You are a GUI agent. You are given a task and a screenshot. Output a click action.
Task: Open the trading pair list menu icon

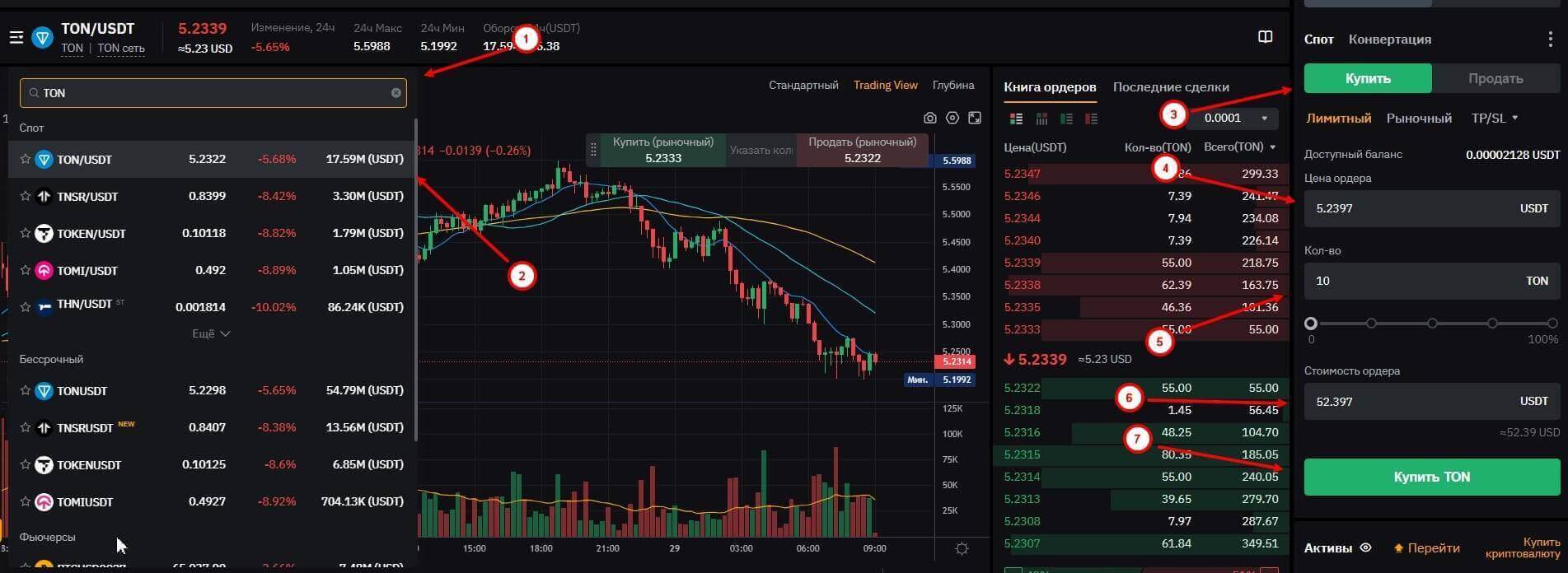(16, 37)
